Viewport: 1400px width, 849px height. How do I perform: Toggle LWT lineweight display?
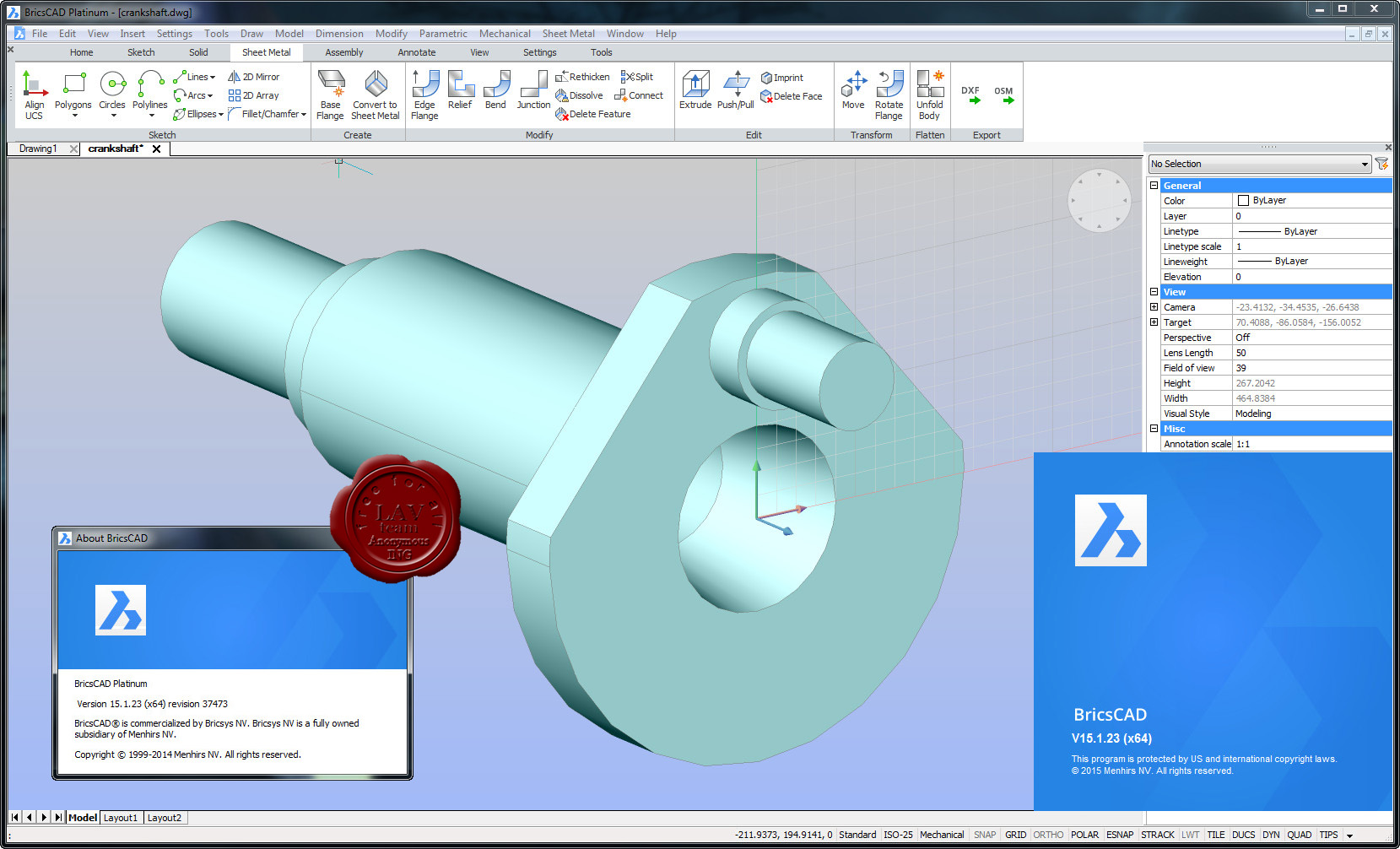pos(1190,835)
